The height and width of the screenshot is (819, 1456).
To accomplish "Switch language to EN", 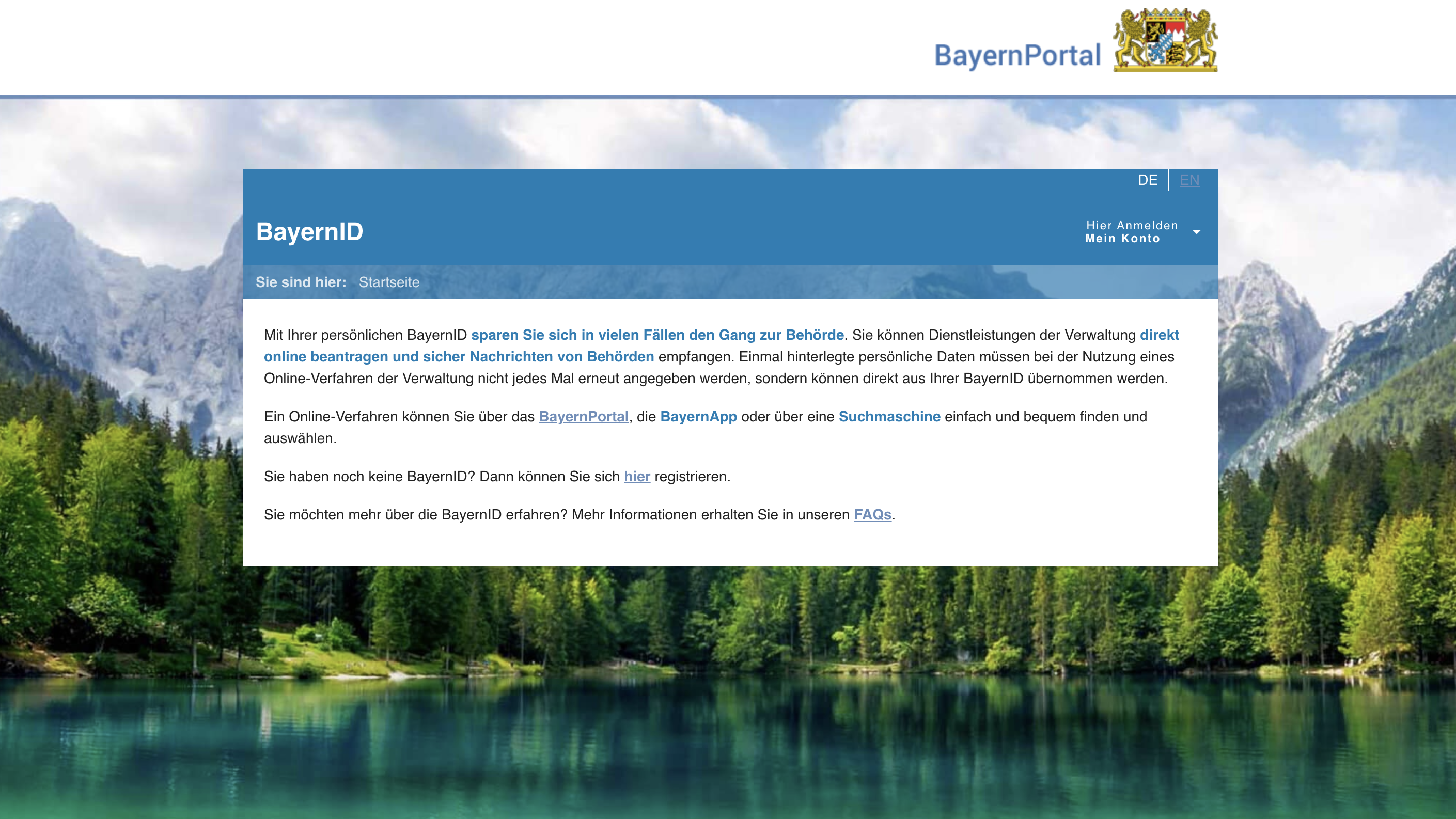I will coord(1189,180).
